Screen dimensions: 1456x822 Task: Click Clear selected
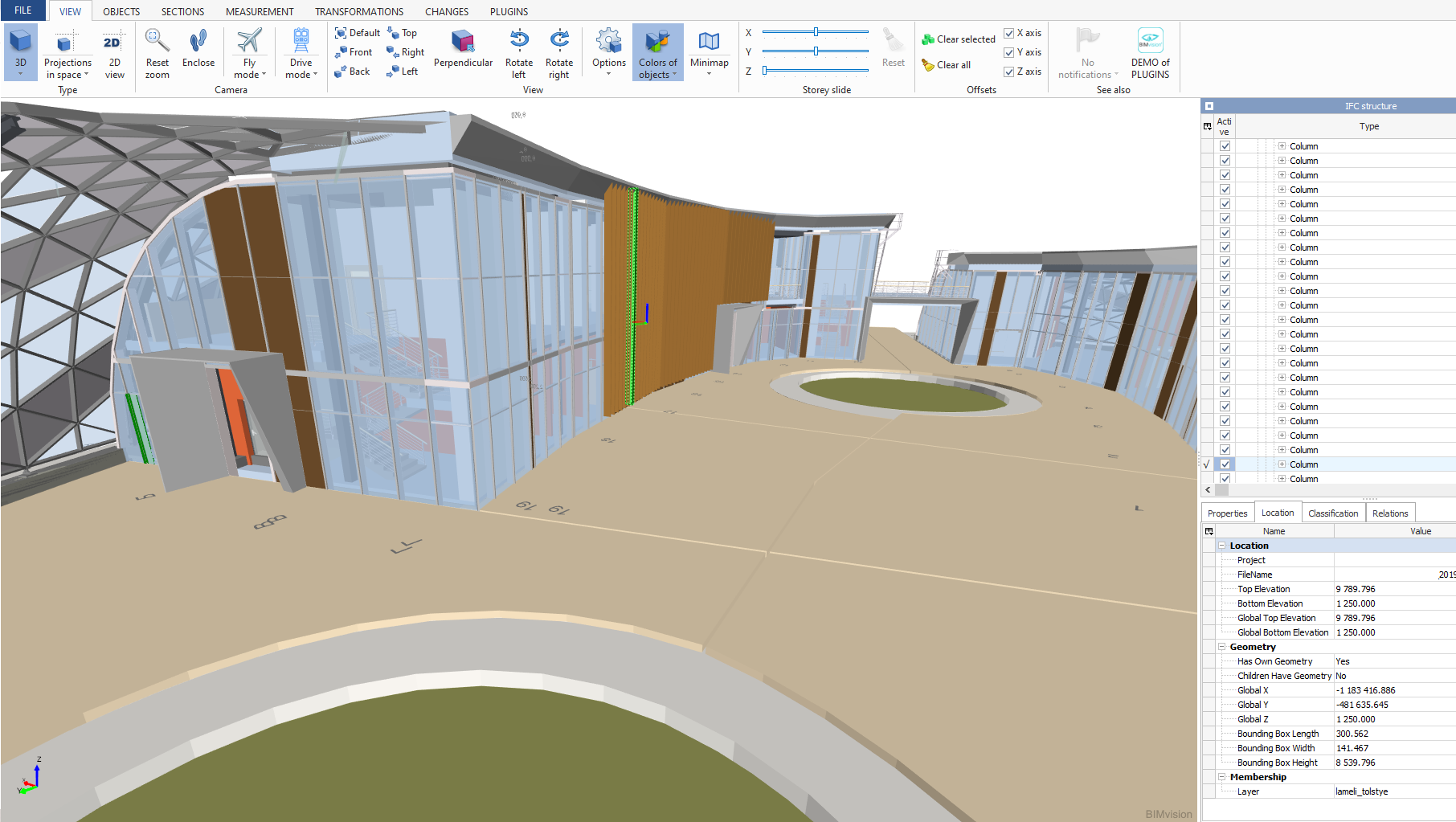coord(958,39)
